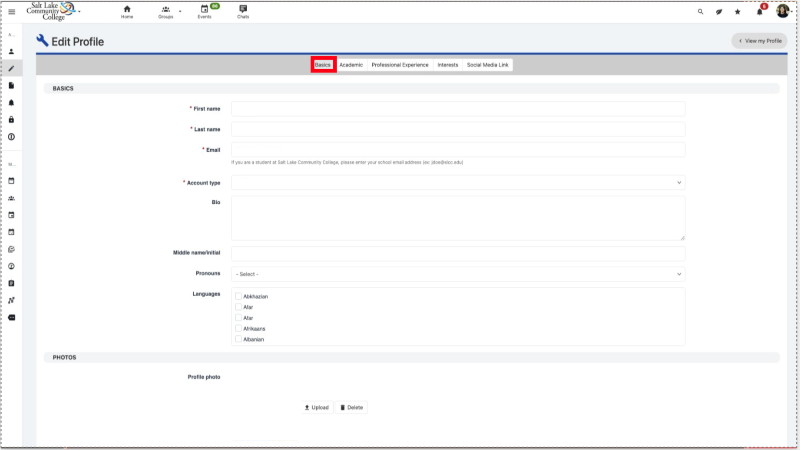The image size is (800, 450).
Task: Click the user avatar in top right
Action: click(782, 11)
